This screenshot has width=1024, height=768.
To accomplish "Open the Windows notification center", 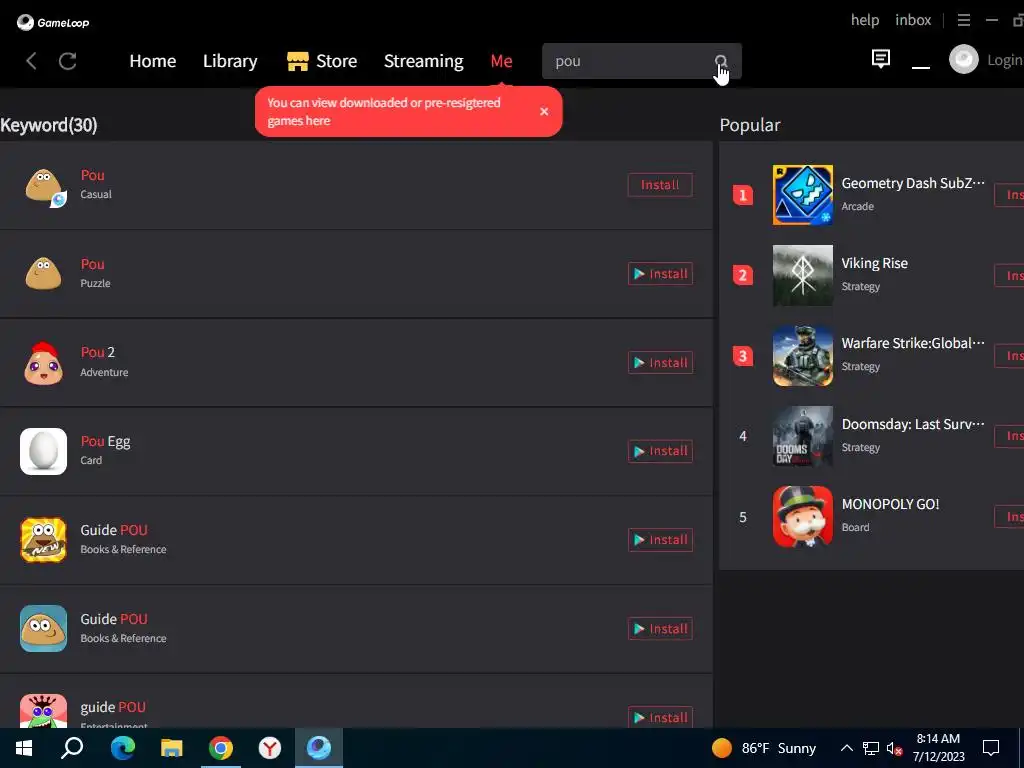I will [x=991, y=748].
